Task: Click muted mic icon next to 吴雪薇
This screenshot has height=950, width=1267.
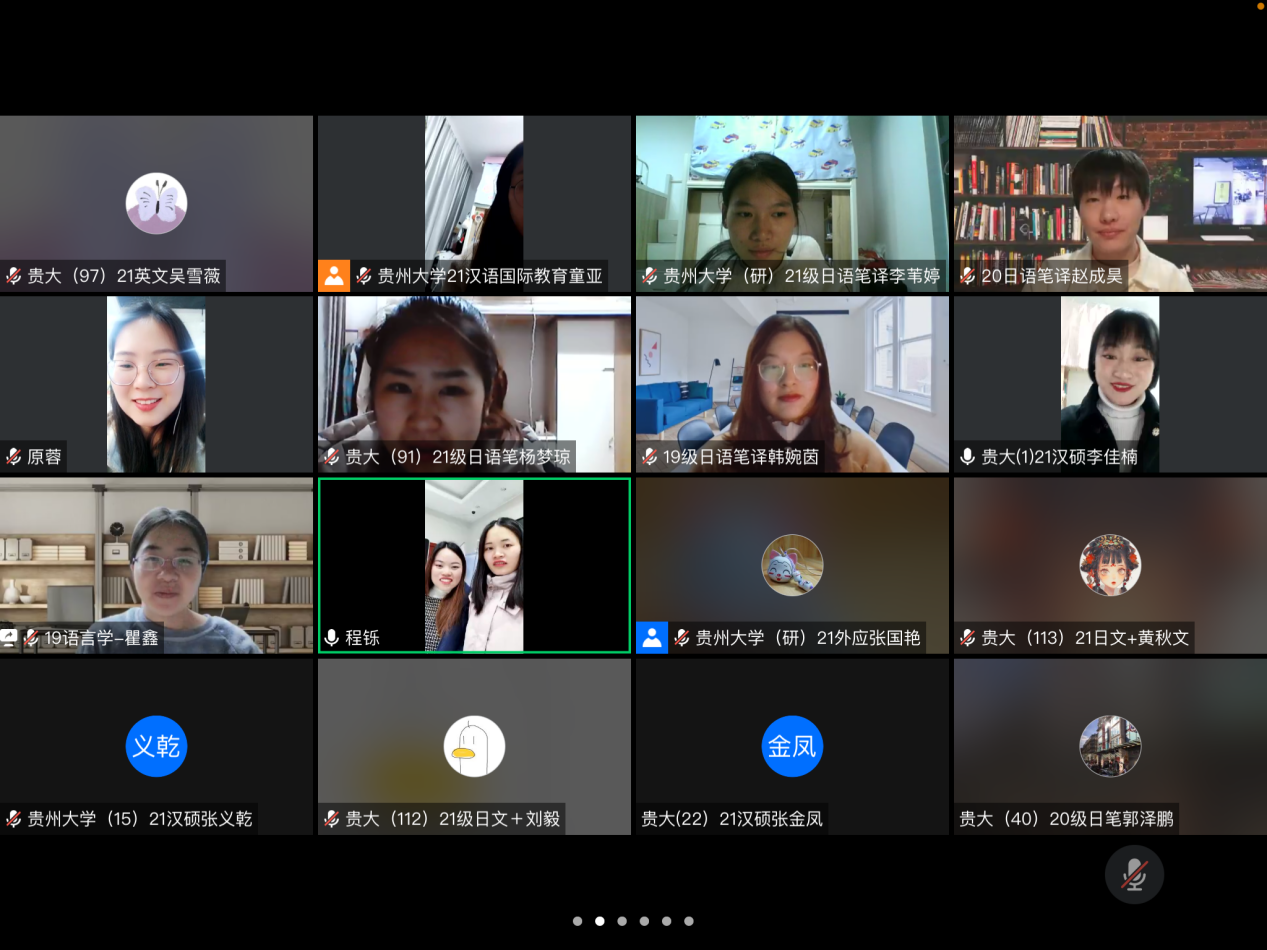Action: pyautogui.click(x=14, y=276)
